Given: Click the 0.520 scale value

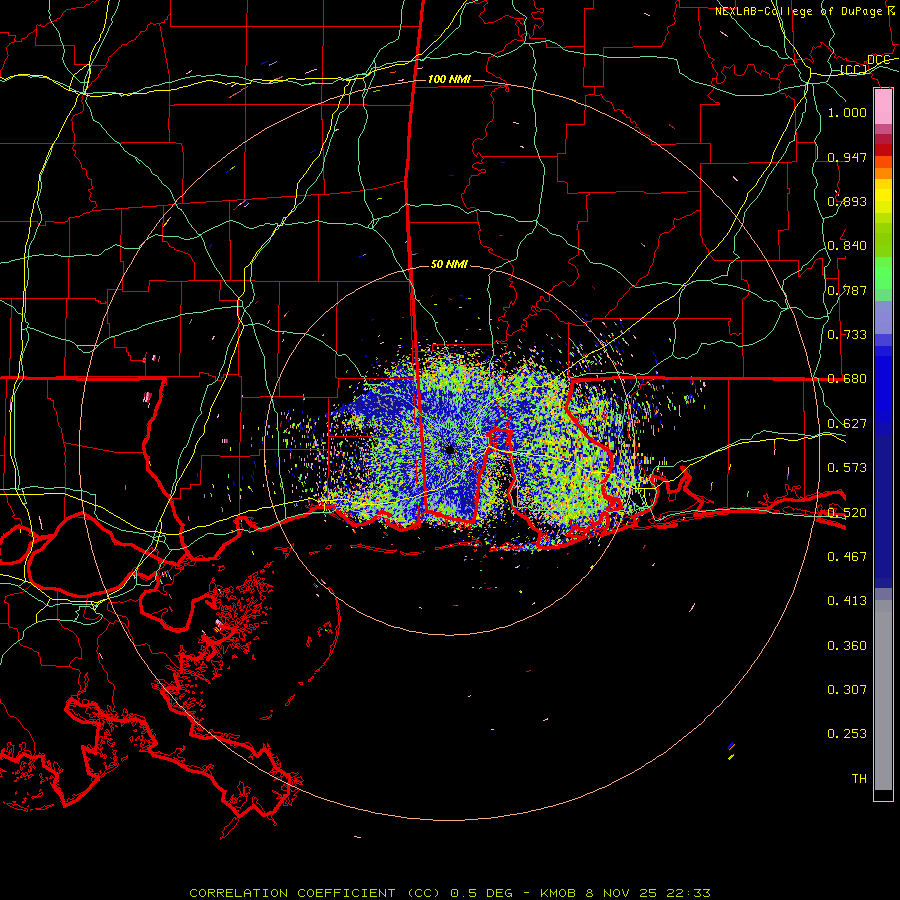Looking at the screenshot, I should pyautogui.click(x=847, y=513).
